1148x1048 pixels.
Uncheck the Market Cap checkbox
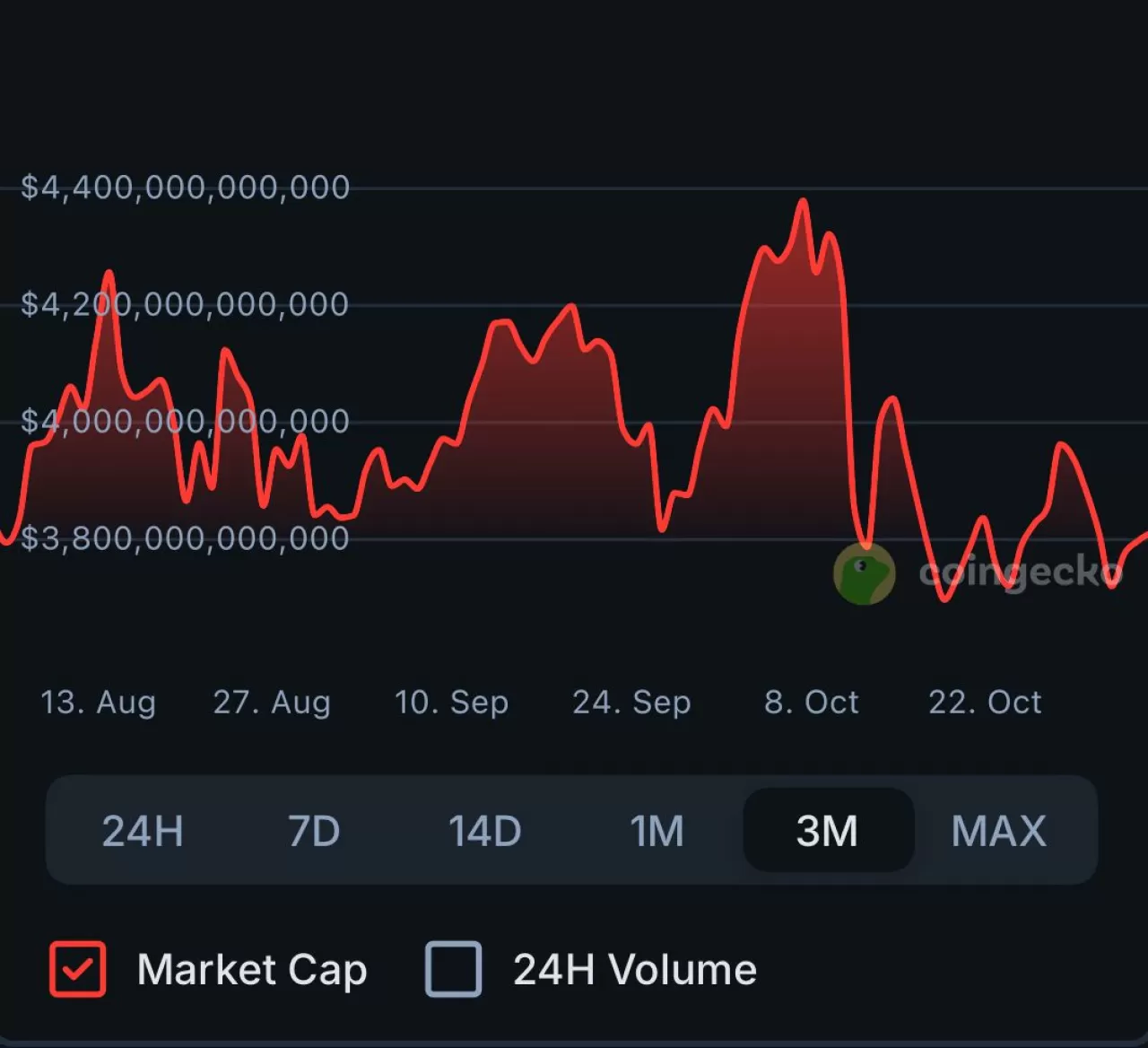pyautogui.click(x=77, y=970)
